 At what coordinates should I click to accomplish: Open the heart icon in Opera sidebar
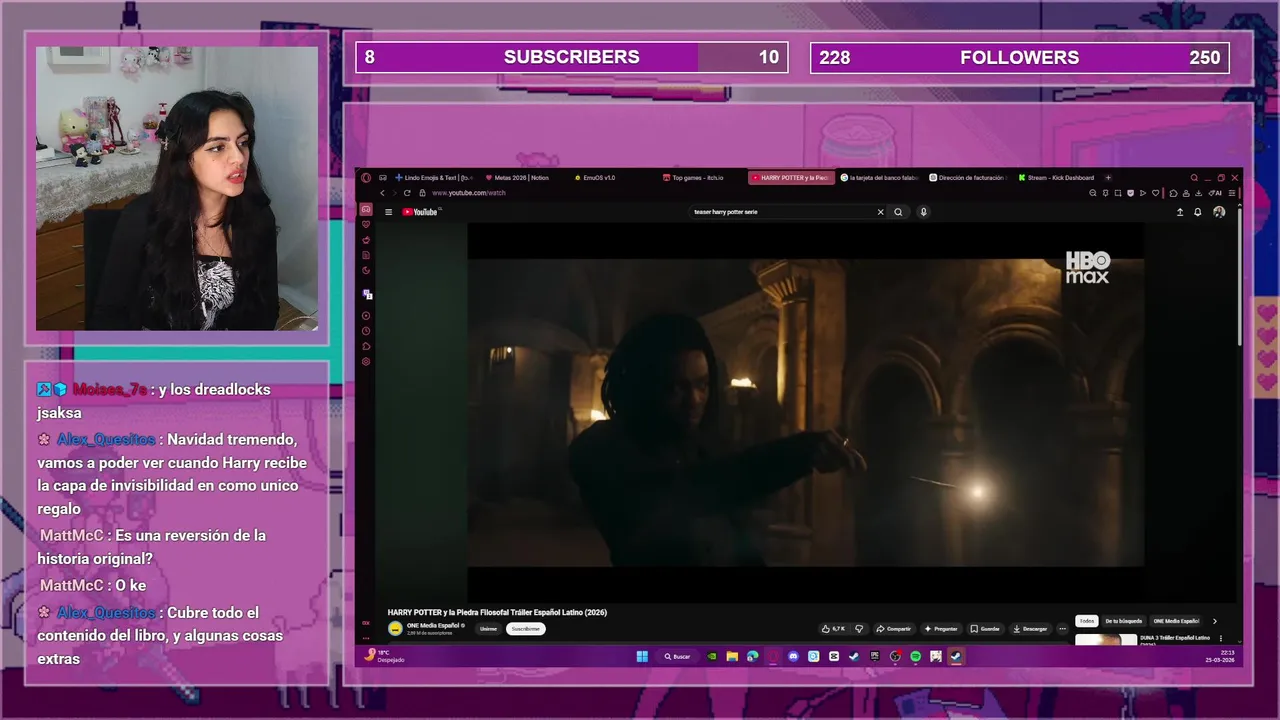[366, 225]
